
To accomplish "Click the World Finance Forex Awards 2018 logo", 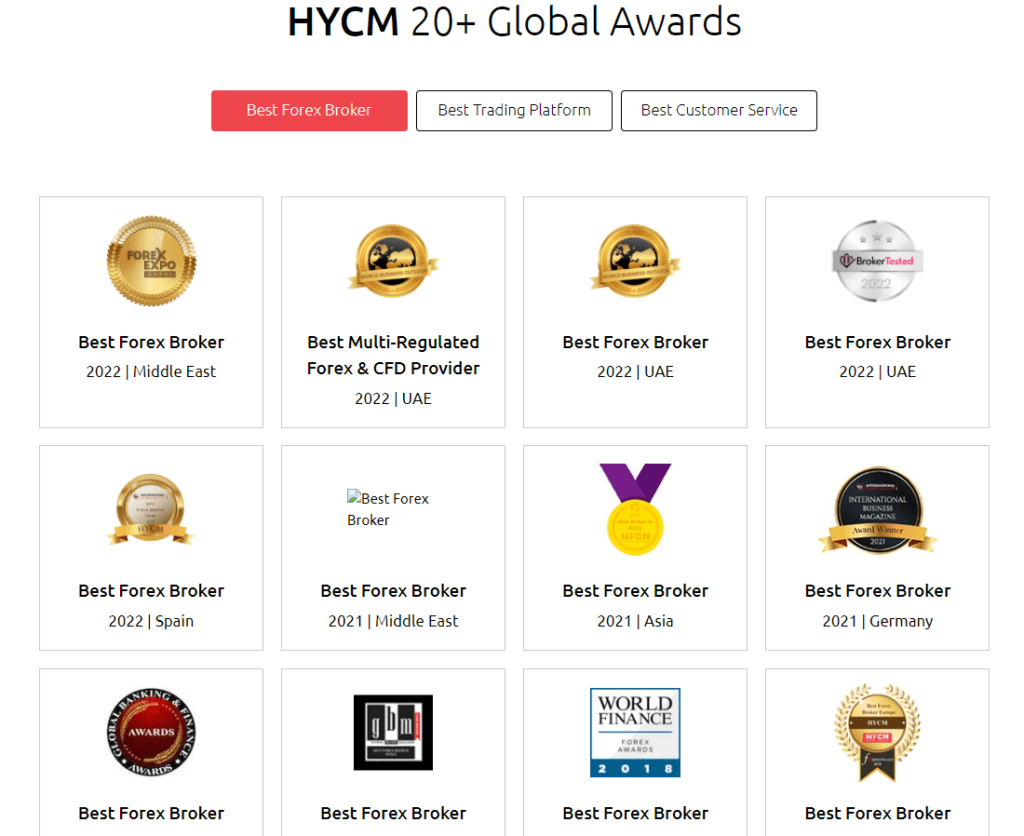I will [x=635, y=733].
